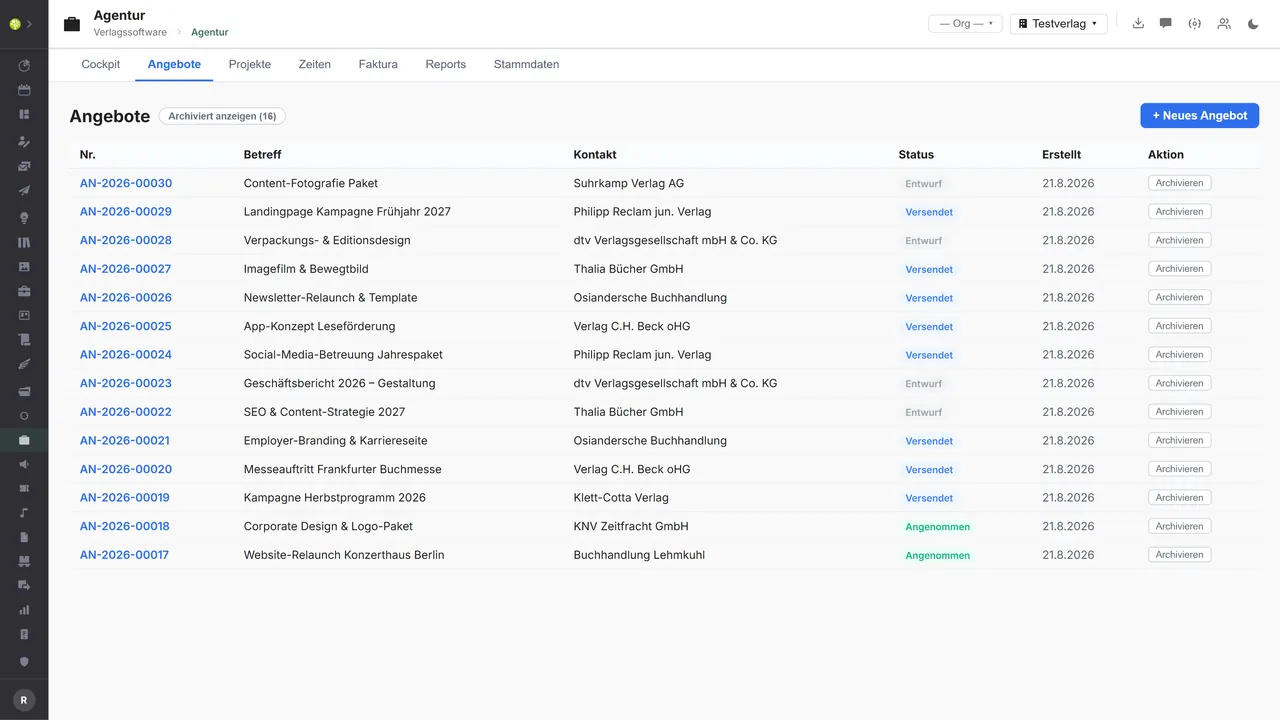This screenshot has width=1280, height=720.
Task: Open the Faktura tab
Action: point(378,64)
